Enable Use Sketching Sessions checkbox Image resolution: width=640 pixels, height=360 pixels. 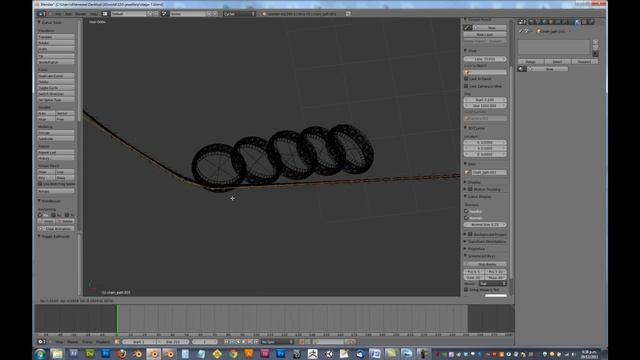(40, 184)
